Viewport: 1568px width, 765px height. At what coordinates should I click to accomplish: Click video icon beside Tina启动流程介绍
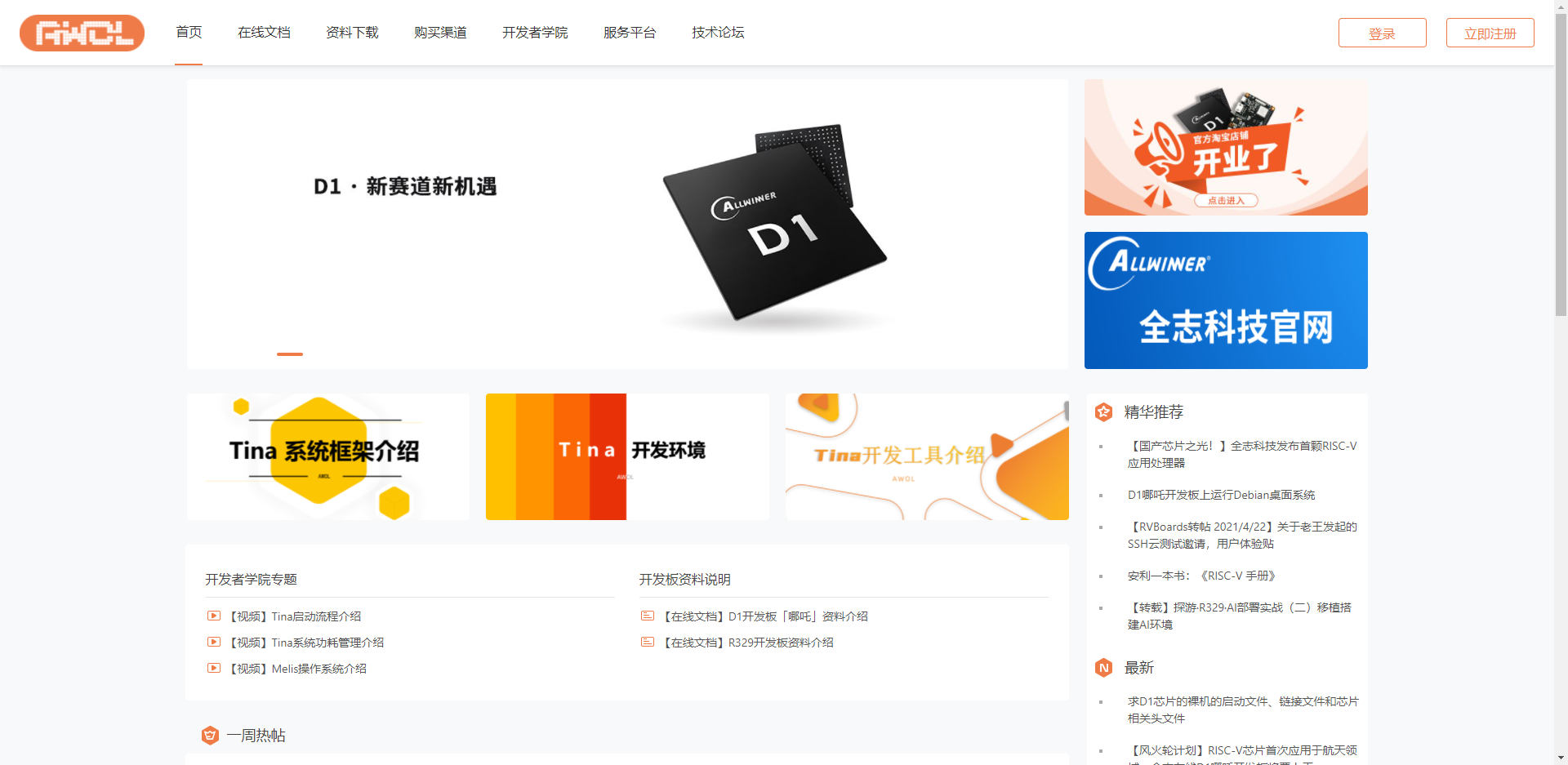[214, 616]
